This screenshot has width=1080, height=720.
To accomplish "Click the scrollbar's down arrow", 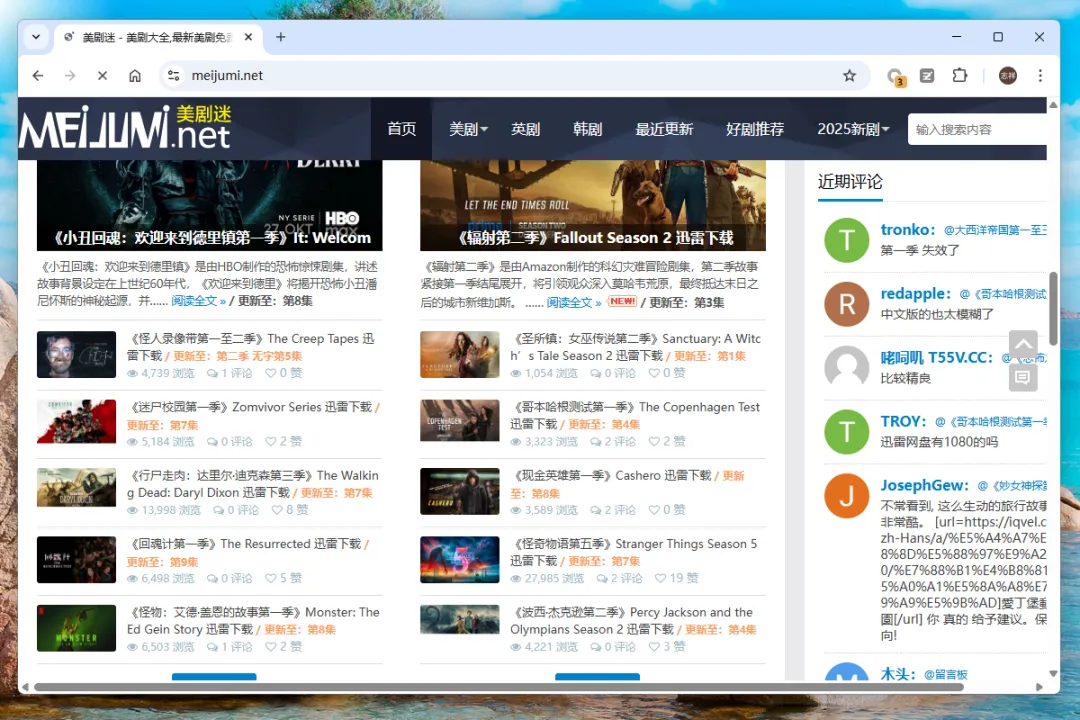I will pos(1053,673).
